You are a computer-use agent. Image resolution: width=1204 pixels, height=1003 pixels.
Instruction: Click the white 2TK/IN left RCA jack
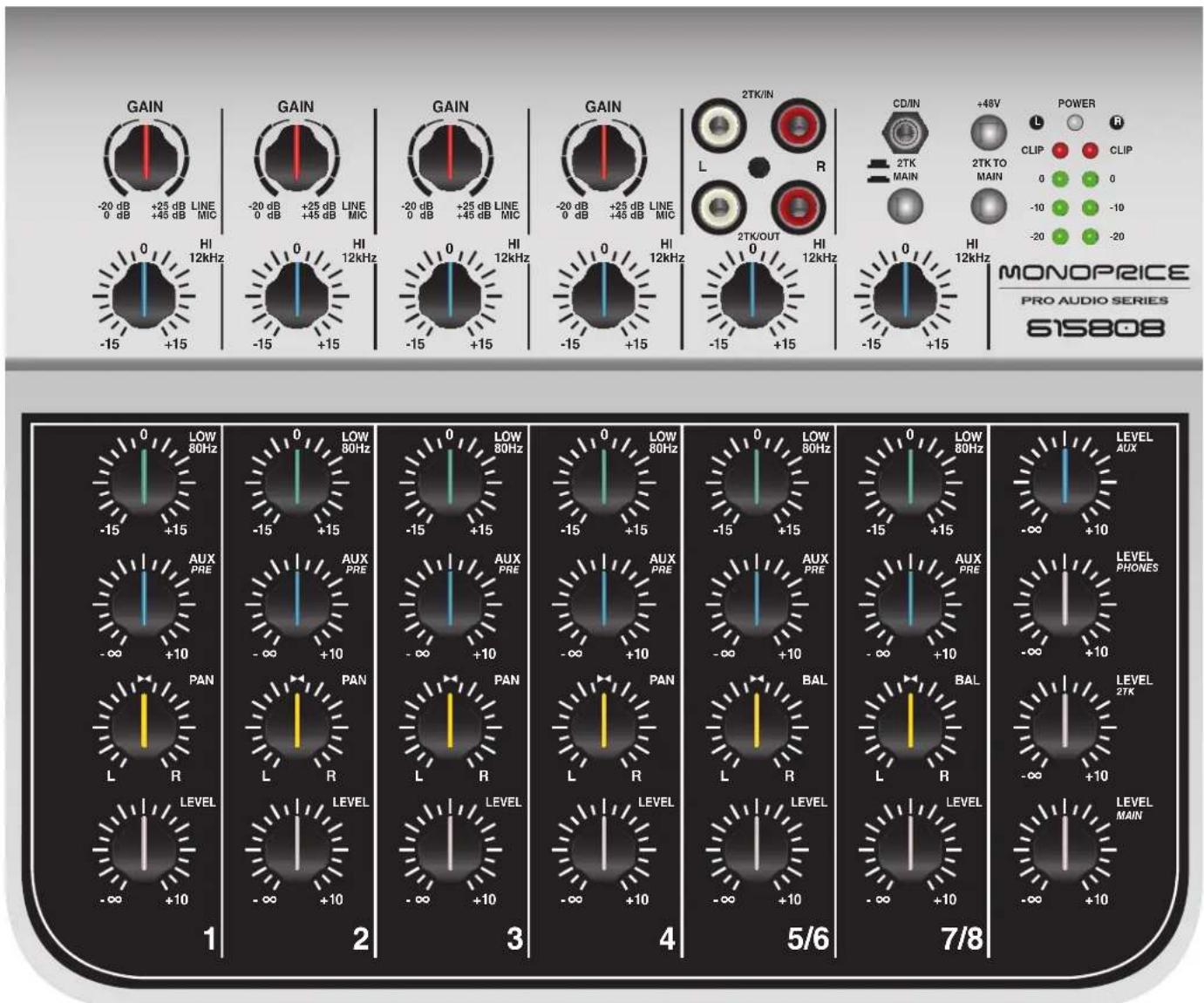click(x=719, y=126)
